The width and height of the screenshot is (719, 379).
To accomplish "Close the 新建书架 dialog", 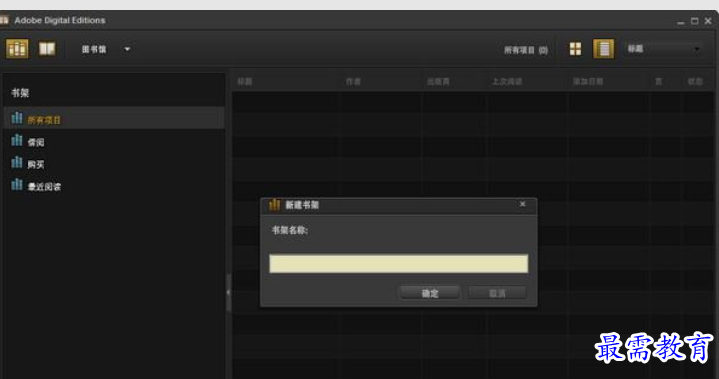I will point(522,204).
